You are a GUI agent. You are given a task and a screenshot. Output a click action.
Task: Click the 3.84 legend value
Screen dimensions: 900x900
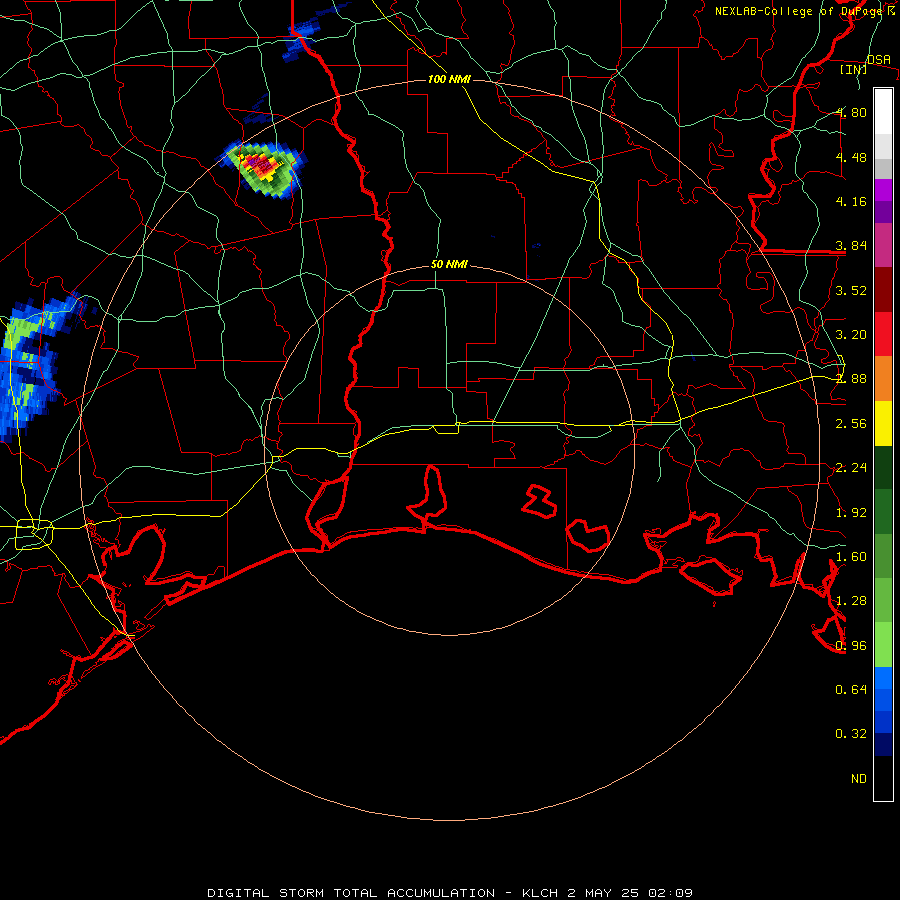tap(851, 246)
